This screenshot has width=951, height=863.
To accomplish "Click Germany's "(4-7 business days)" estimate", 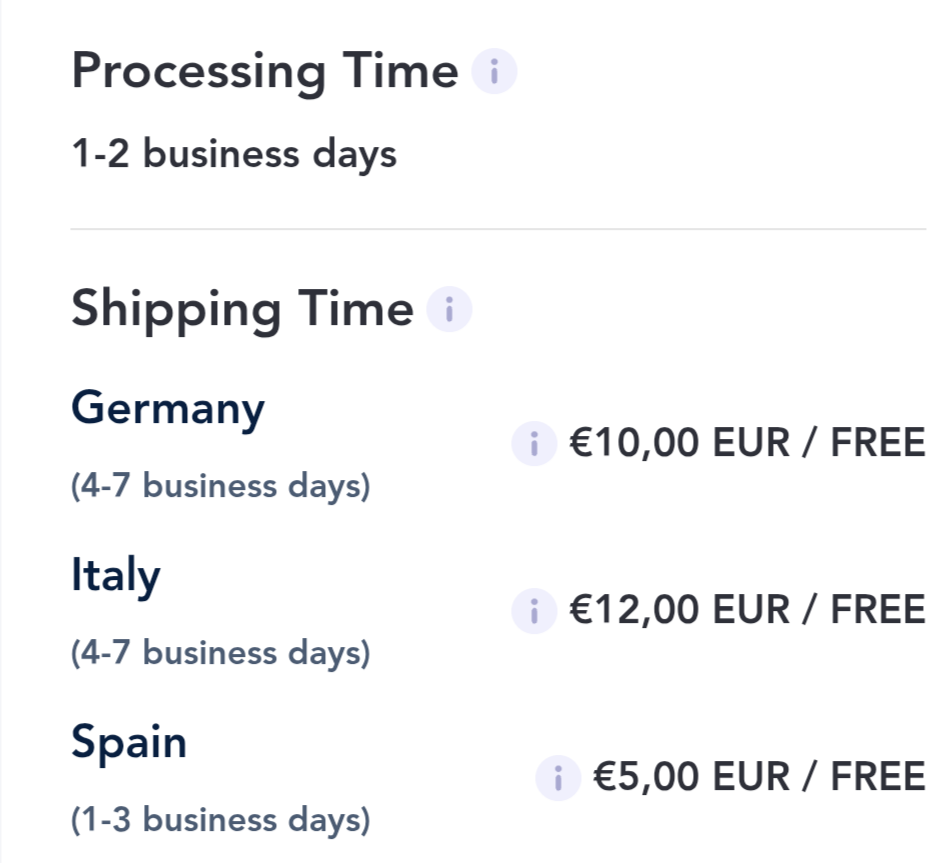I will 220,486.
